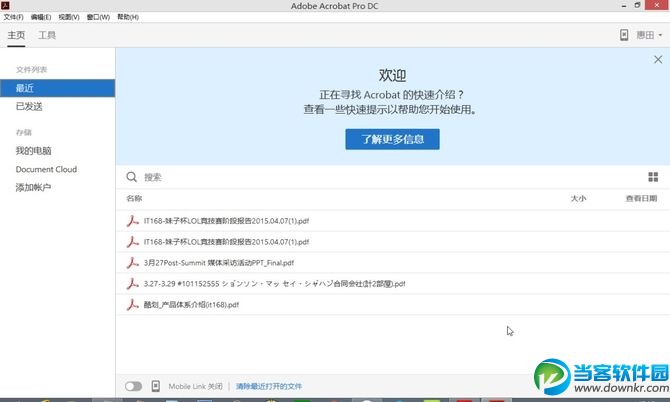Select second IT168-妹子杯LOL file row
This screenshot has height=402, width=670.
tap(393, 242)
